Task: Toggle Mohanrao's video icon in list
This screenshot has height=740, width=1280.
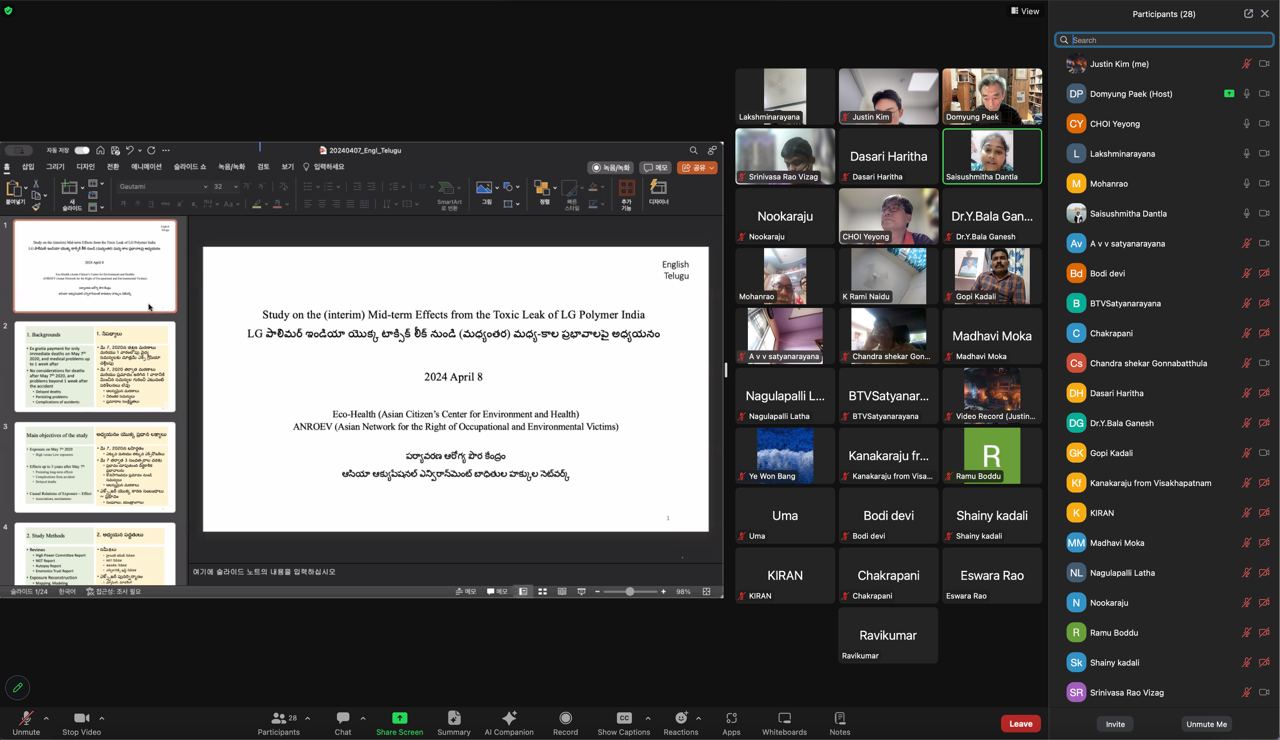Action: coord(1264,184)
